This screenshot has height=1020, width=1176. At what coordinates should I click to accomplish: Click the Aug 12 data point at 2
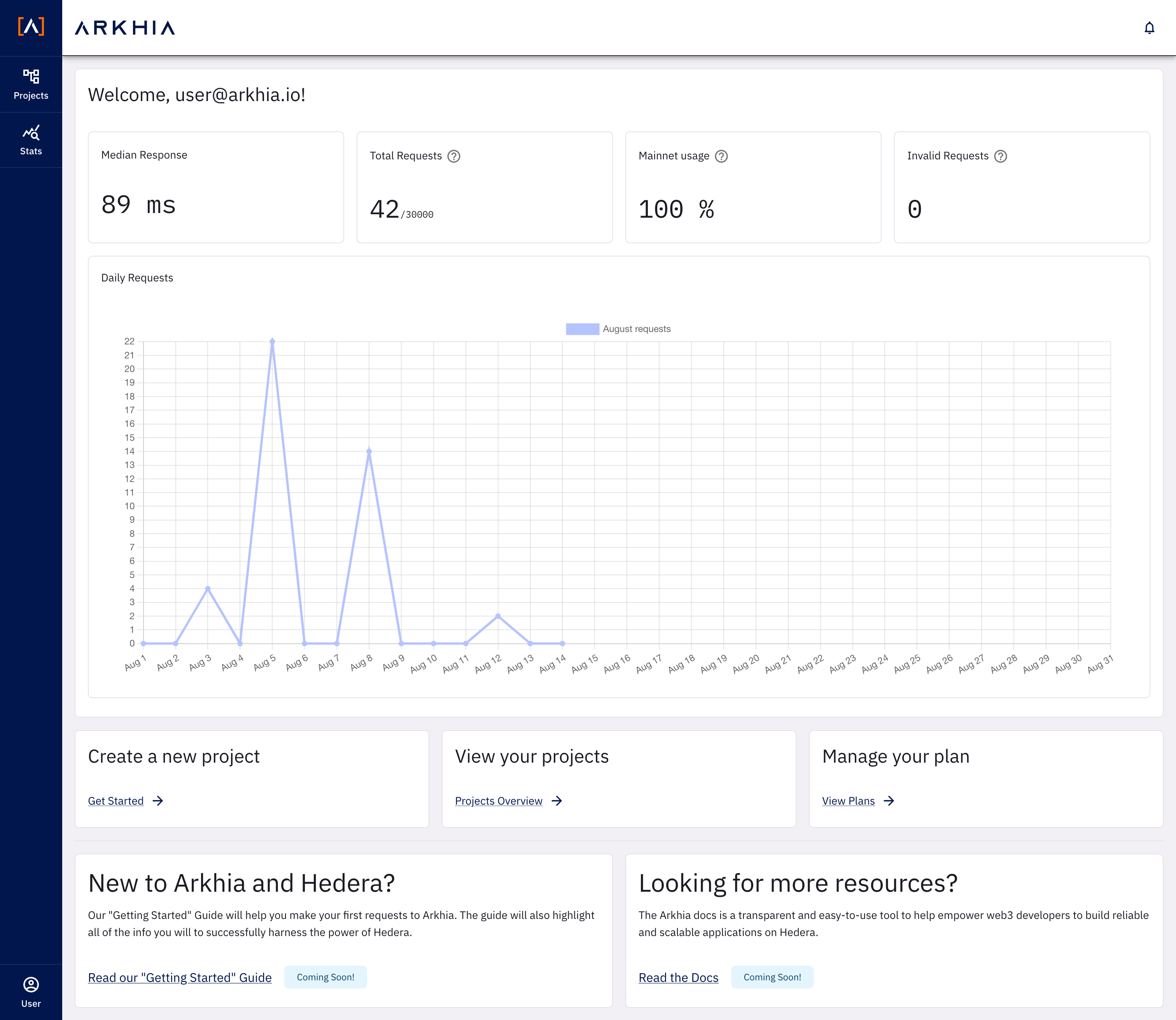498,616
